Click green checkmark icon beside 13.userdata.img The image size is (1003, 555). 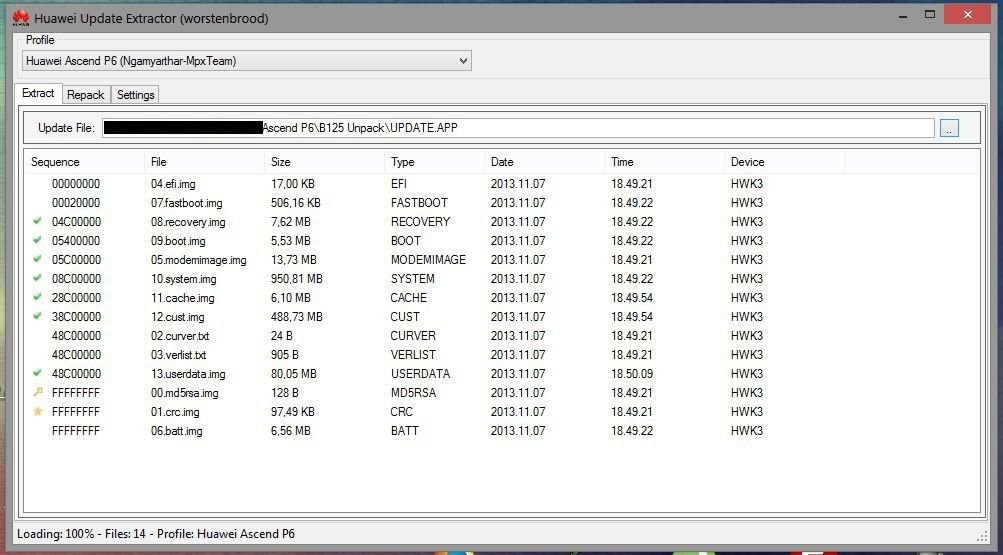pos(37,373)
